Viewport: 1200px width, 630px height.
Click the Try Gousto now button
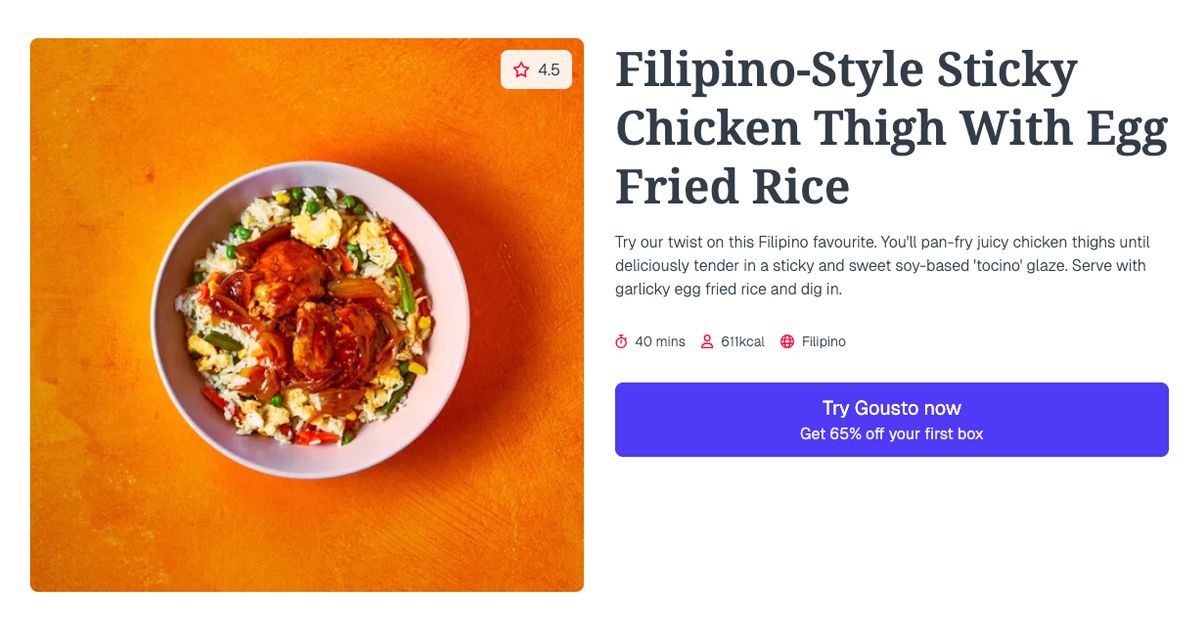pos(891,408)
